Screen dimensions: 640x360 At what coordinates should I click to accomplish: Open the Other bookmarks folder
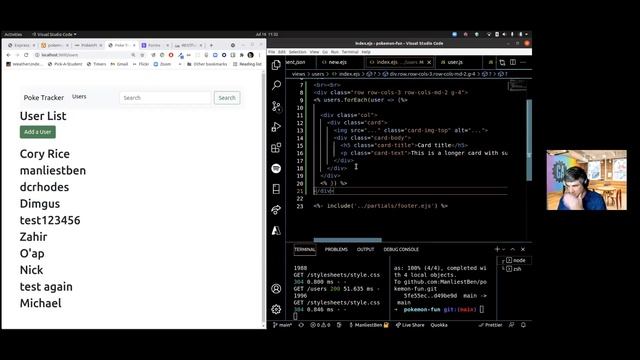[x=207, y=64]
